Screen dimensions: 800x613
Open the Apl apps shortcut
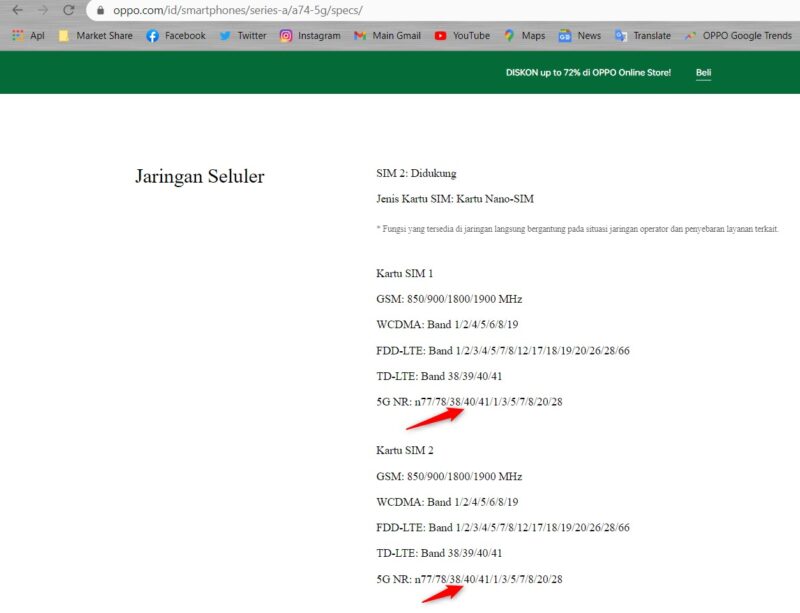click(x=28, y=36)
